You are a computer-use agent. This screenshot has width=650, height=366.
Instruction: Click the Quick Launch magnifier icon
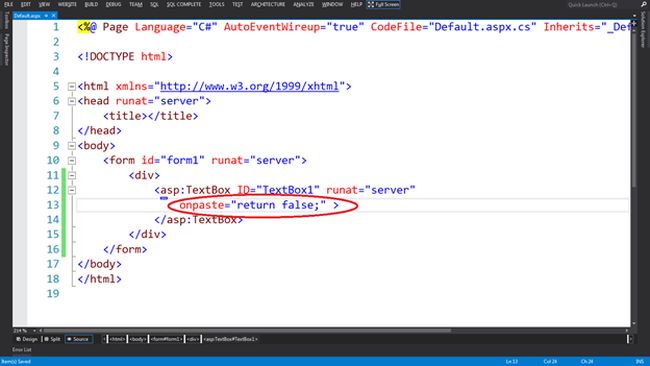(x=643, y=5)
